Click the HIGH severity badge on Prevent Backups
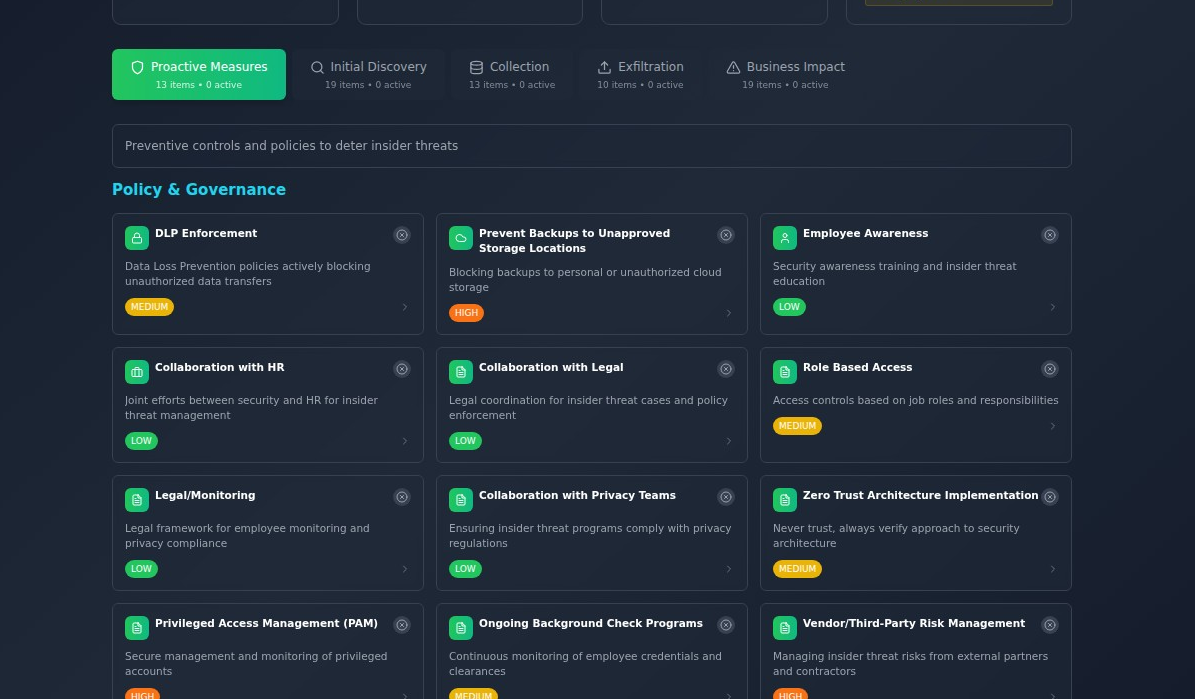 466,313
